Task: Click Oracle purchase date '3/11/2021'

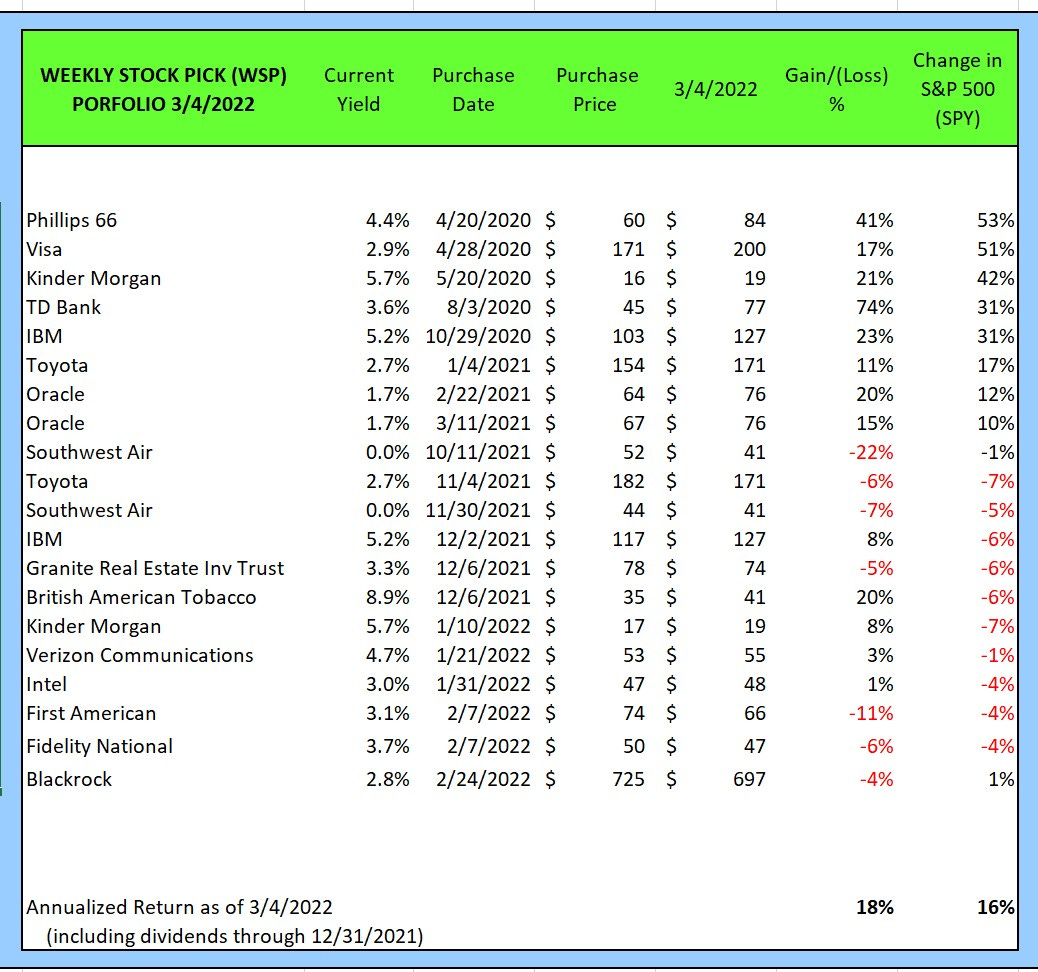Action: tap(483, 423)
